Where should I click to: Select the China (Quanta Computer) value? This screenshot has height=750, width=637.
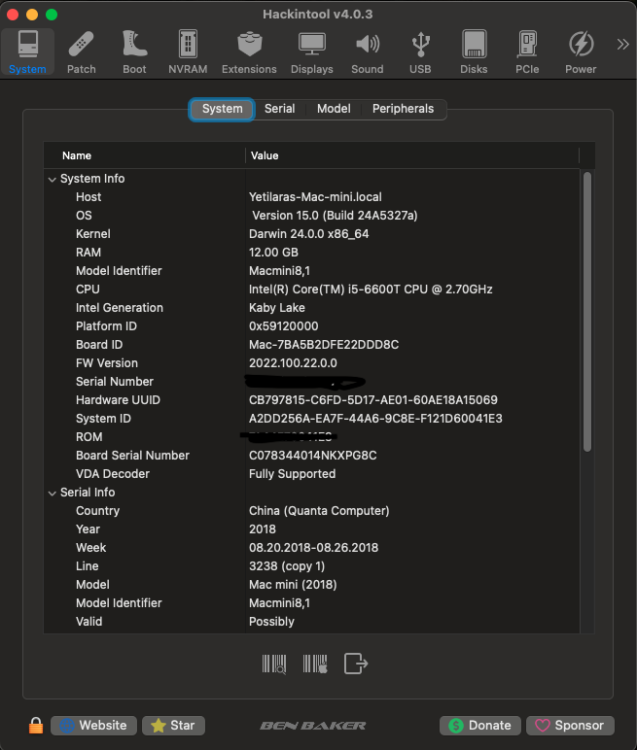pyautogui.click(x=319, y=511)
